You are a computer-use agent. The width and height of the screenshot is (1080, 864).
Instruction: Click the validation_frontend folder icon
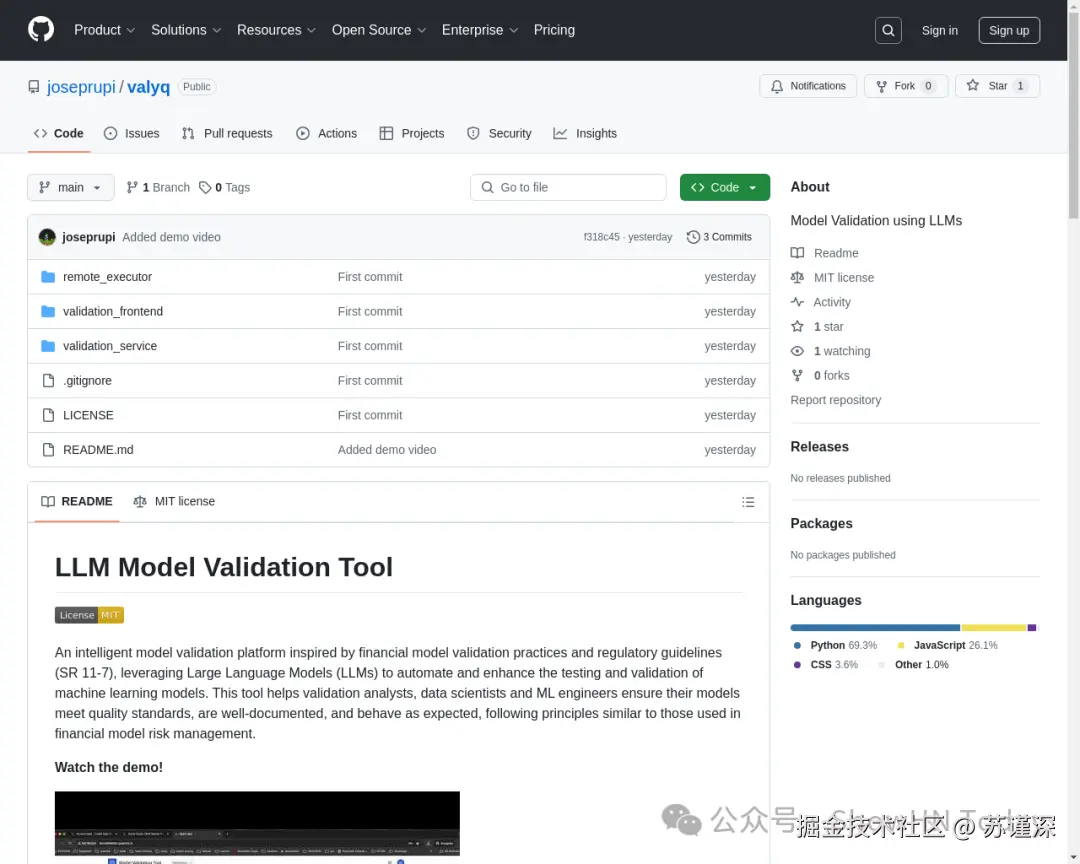tap(48, 311)
